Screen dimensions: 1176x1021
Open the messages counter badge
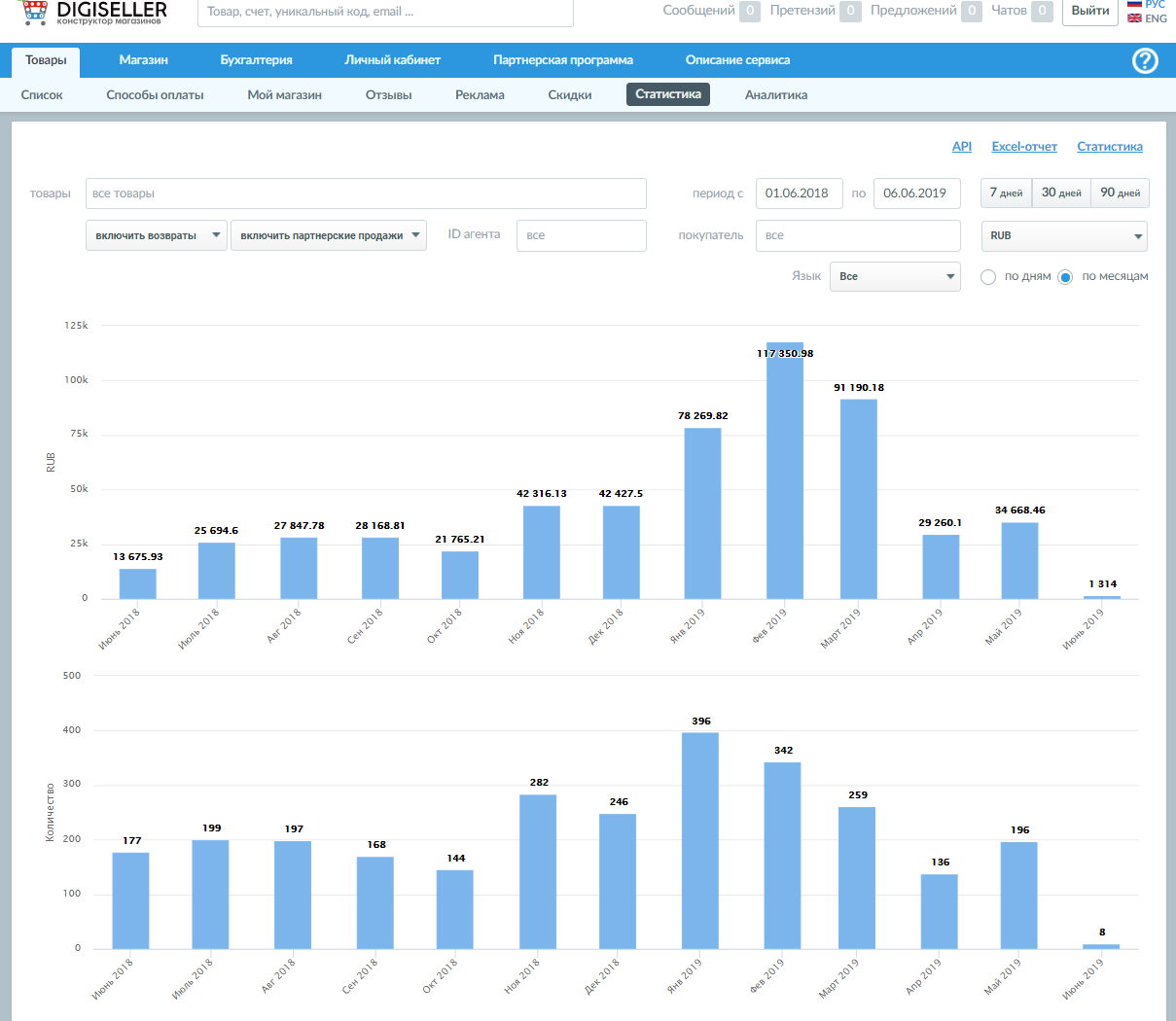click(749, 11)
